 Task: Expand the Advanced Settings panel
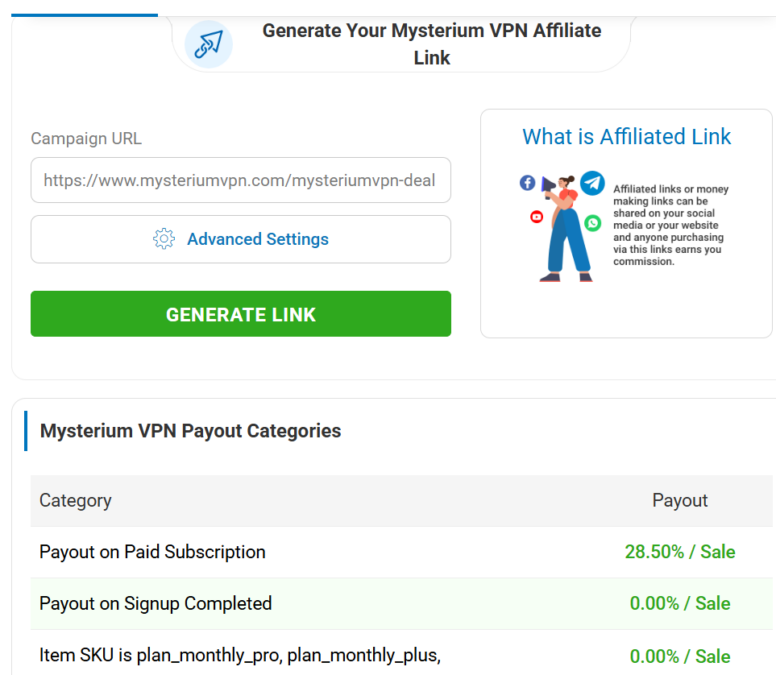[x=241, y=239]
